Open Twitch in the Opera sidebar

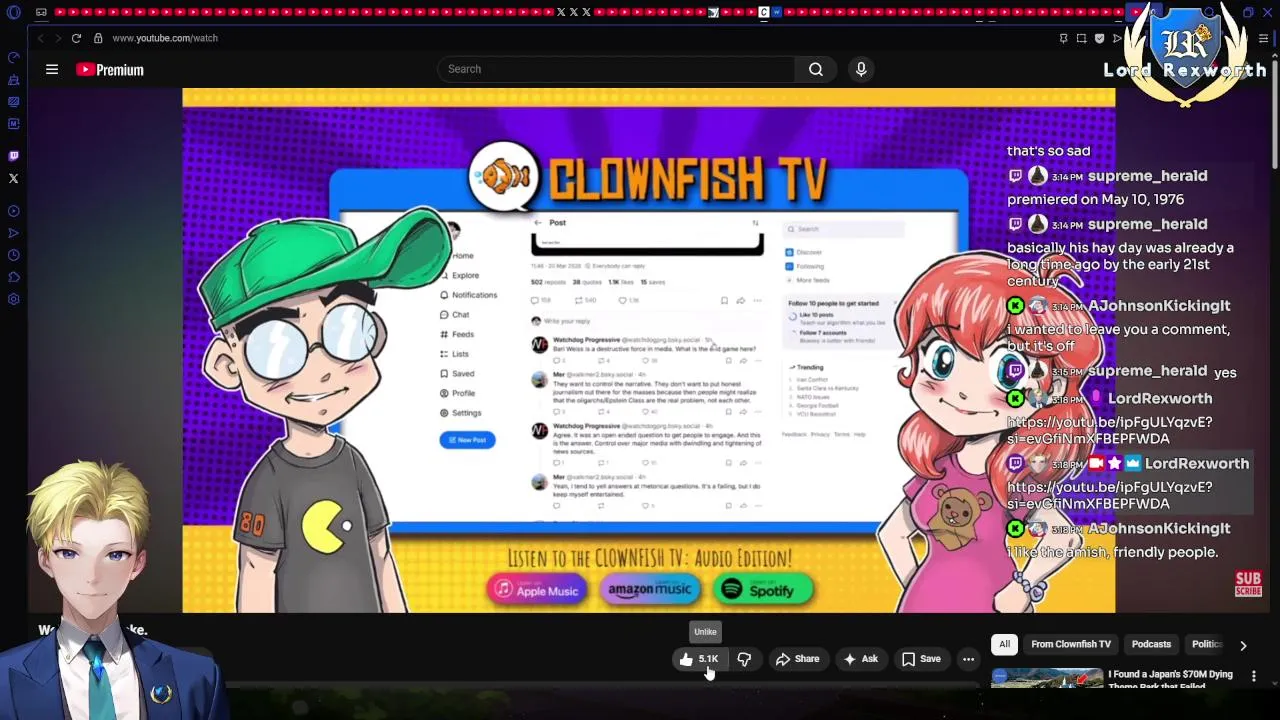point(14,156)
